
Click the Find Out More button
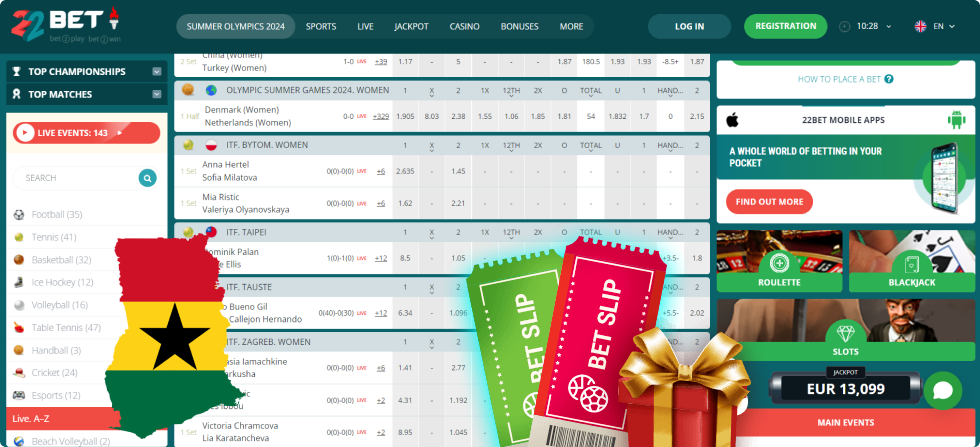tap(769, 202)
